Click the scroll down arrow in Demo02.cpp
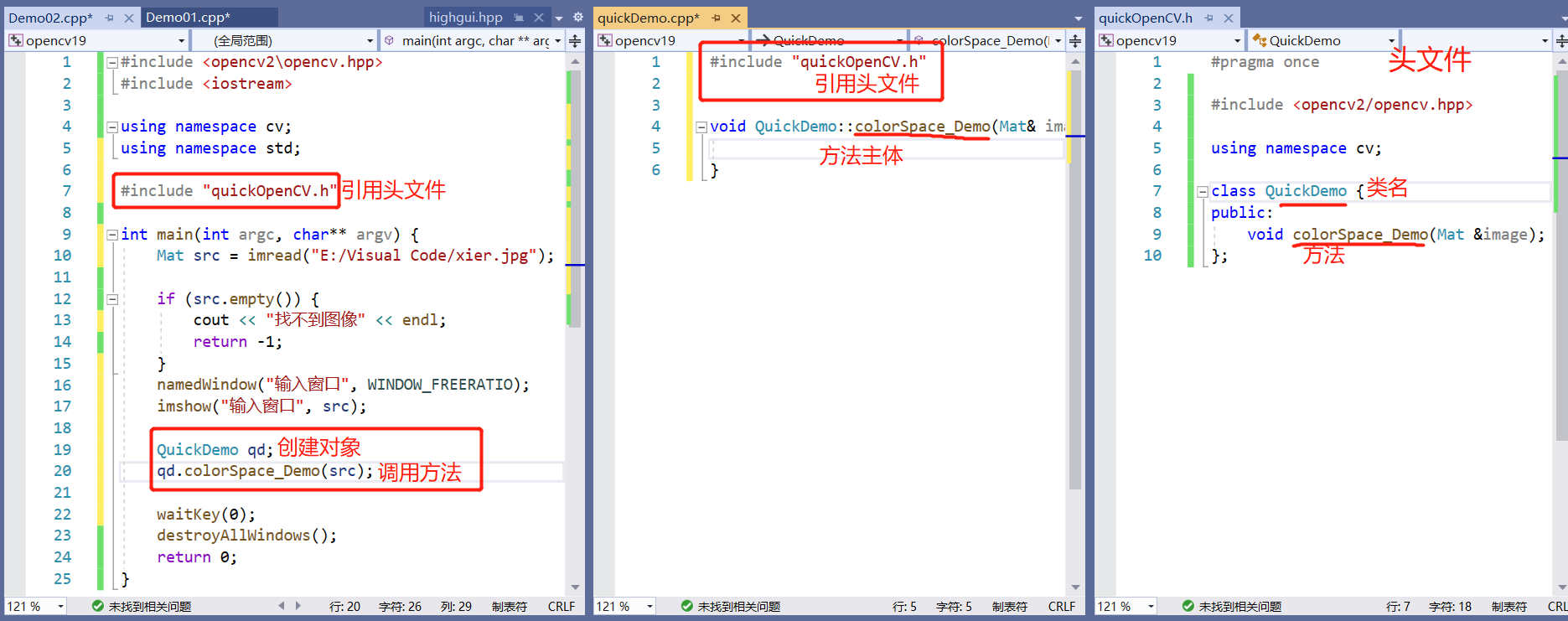 575,587
